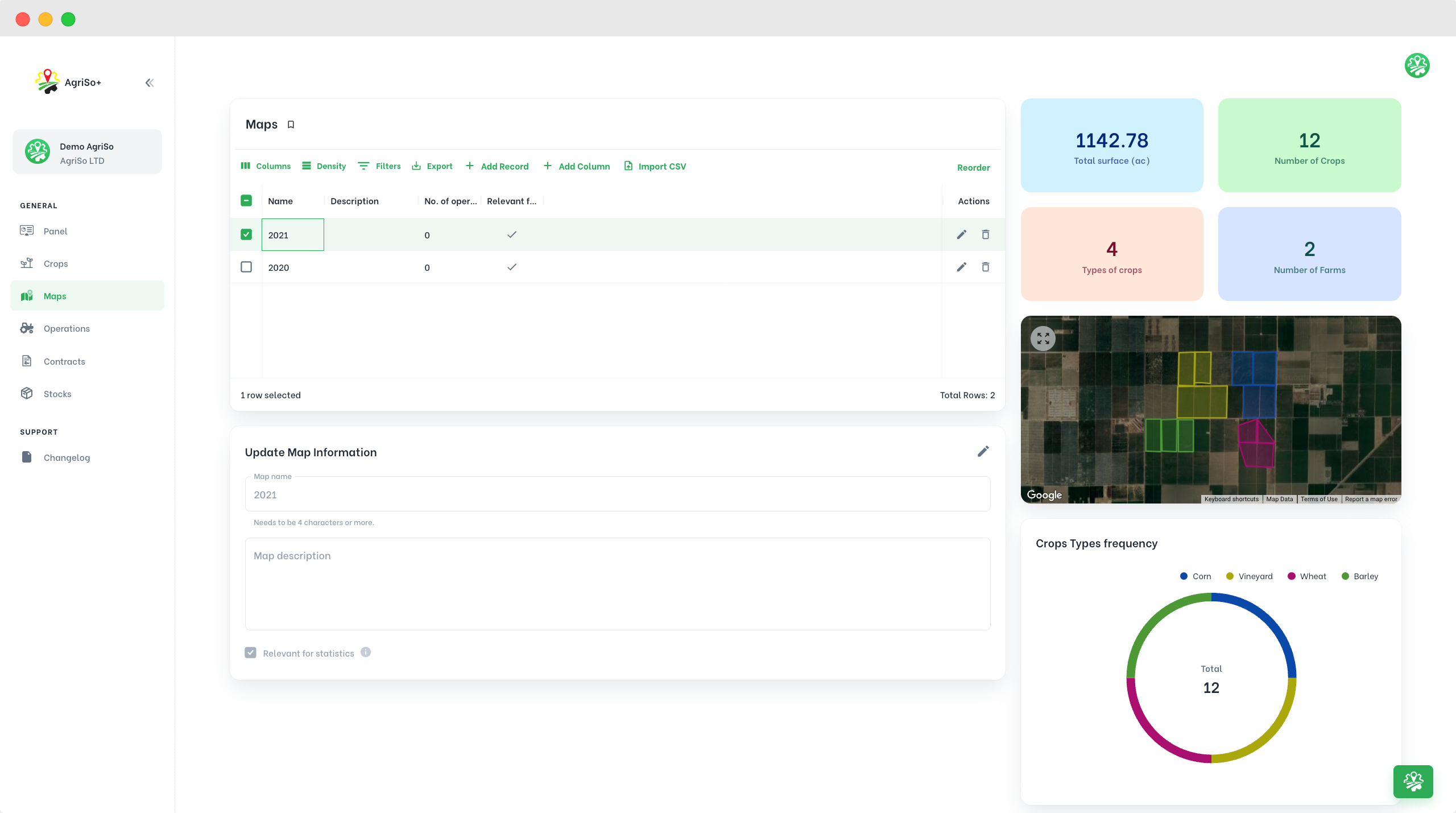Toggle the Corn legend color dot
The height and width of the screenshot is (813, 1456).
(1184, 576)
